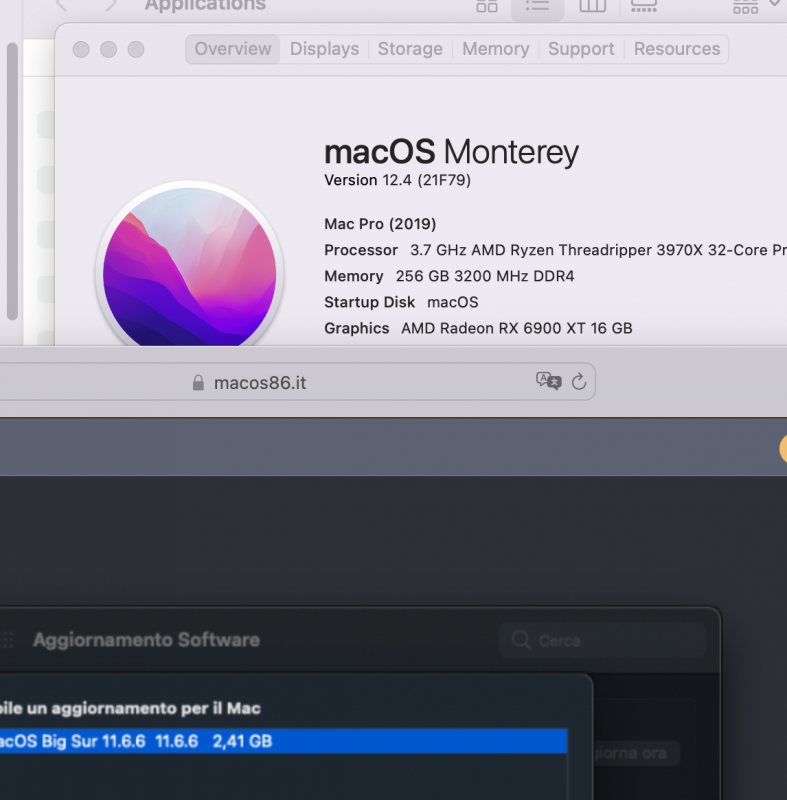Open the Finder group-by dropdown

click(x=755, y=6)
